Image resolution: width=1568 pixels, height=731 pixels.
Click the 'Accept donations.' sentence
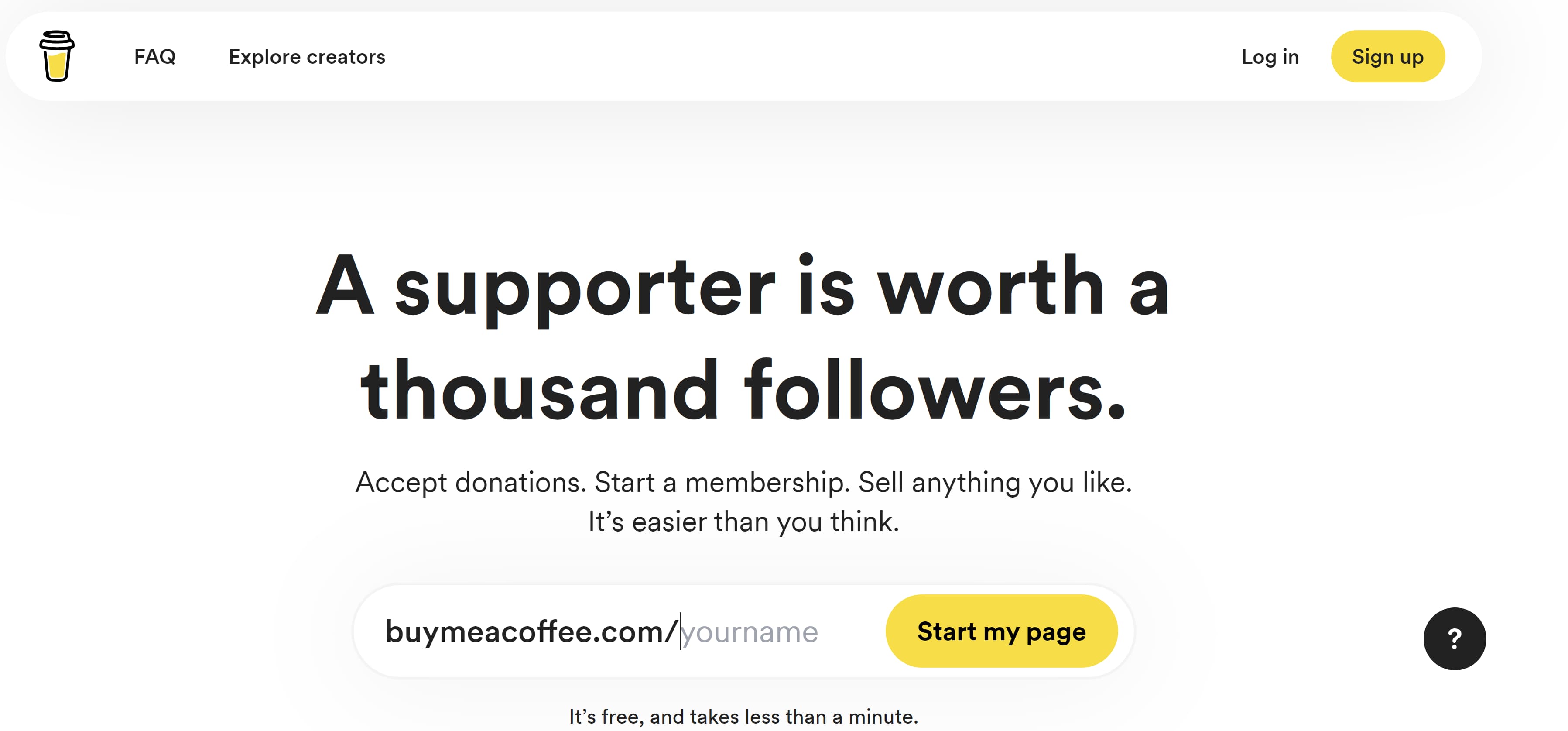tap(470, 482)
